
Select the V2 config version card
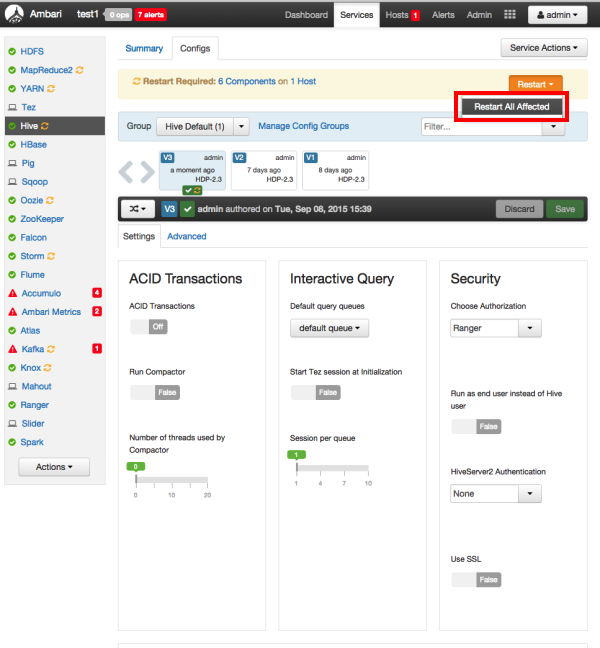pyautogui.click(x=264, y=170)
